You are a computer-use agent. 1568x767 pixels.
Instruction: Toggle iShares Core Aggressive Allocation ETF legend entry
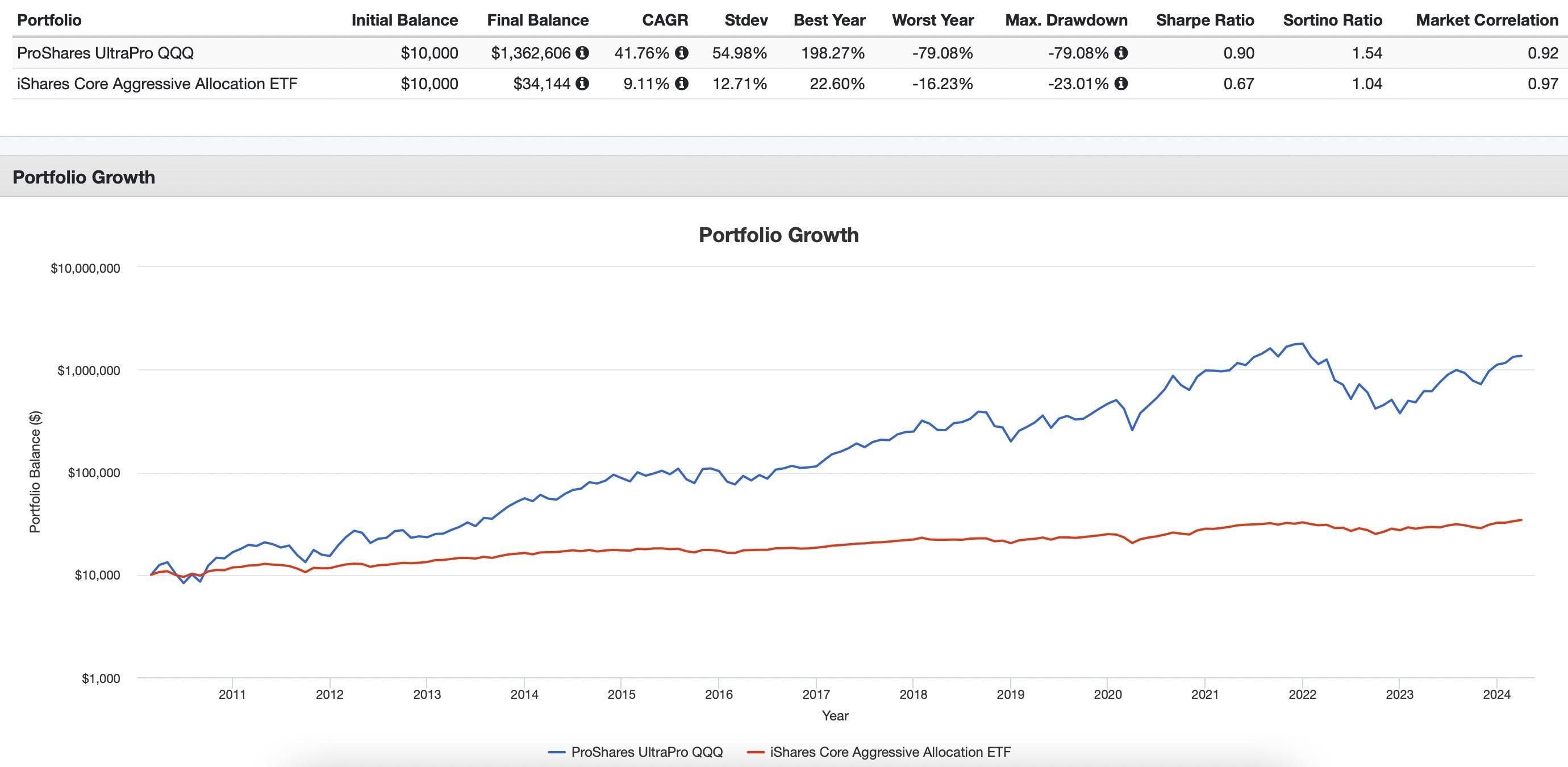click(890, 752)
